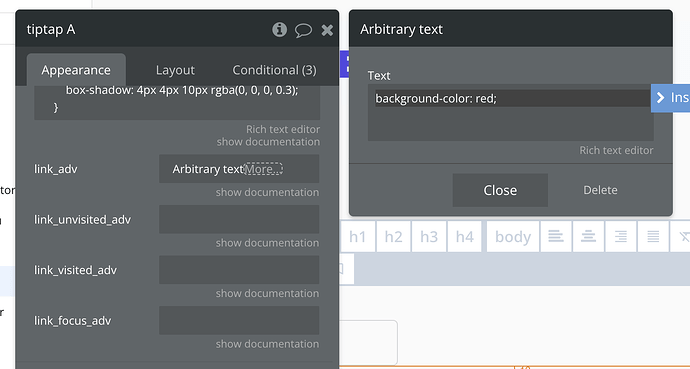Apply the h4 heading format
Screen dimensions: 690x369
[465, 237]
